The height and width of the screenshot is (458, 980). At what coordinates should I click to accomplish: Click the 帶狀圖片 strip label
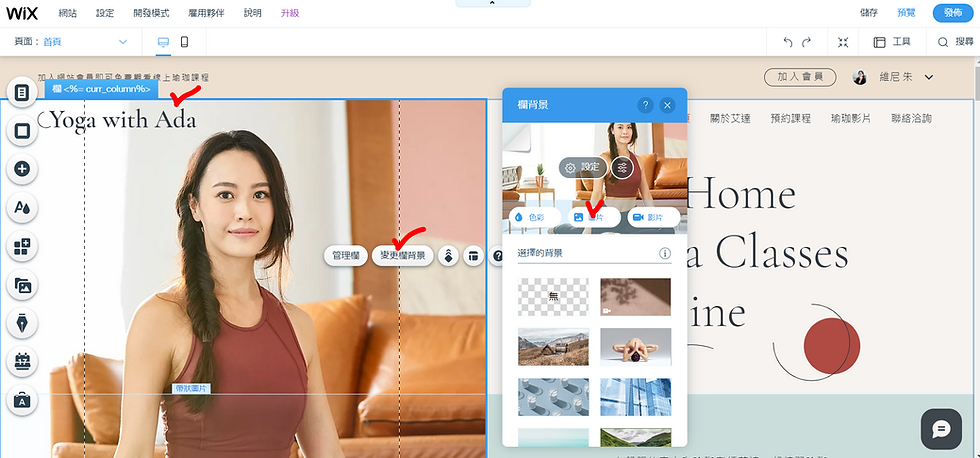pyautogui.click(x=191, y=389)
